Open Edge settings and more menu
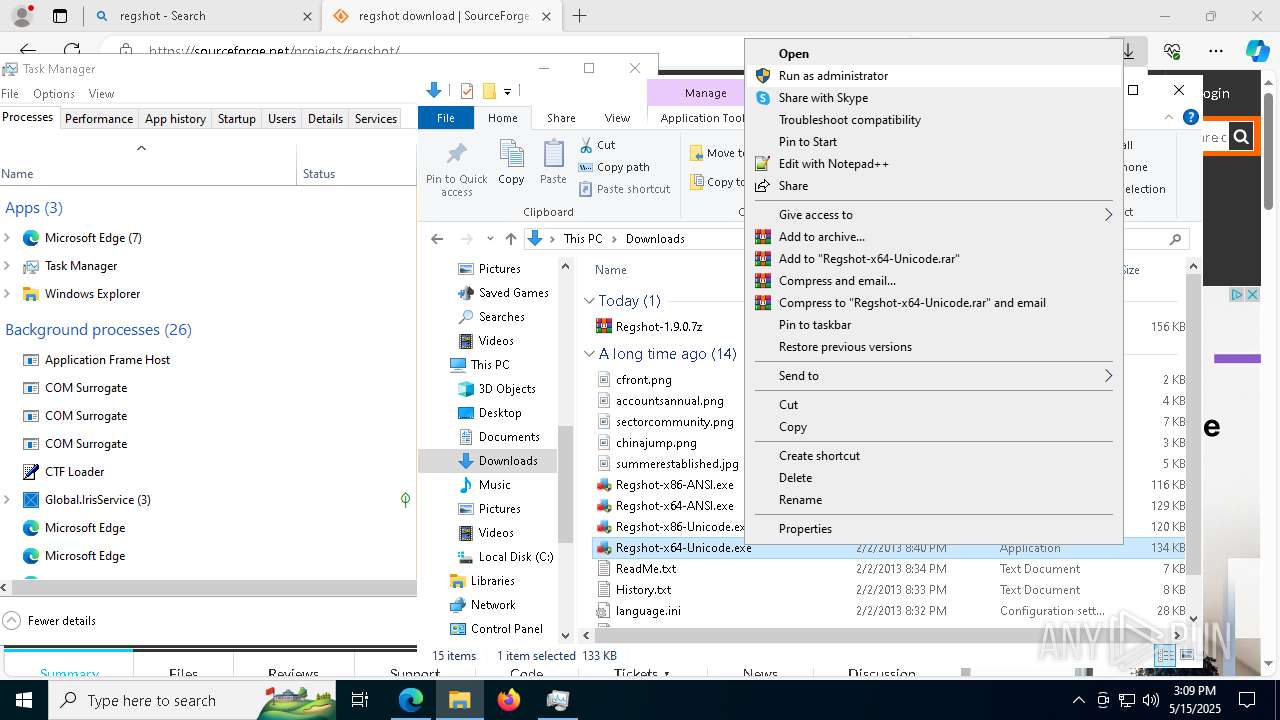The width and height of the screenshot is (1280, 720). tap(1216, 50)
